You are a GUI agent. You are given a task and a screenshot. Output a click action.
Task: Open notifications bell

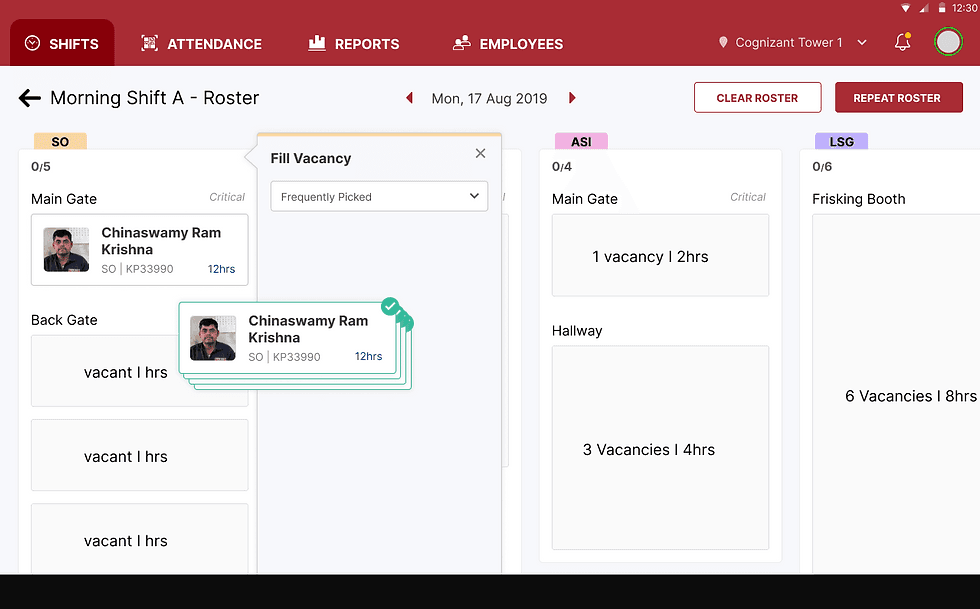(x=902, y=42)
